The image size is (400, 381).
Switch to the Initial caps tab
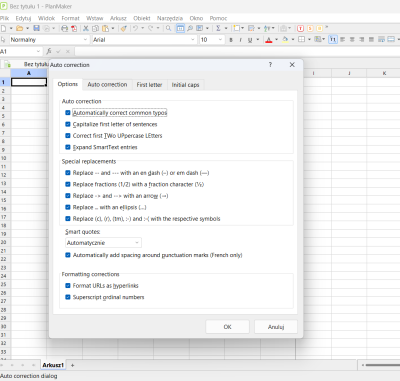click(x=185, y=85)
